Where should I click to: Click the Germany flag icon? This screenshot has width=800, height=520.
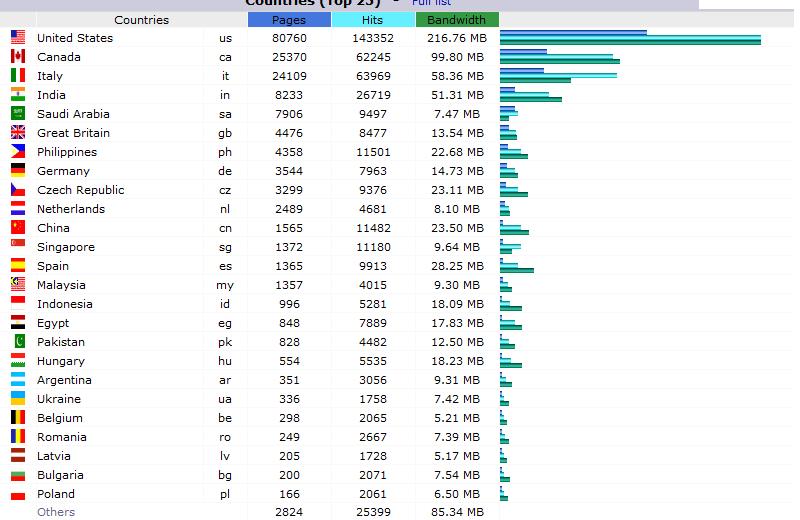tap(18, 171)
